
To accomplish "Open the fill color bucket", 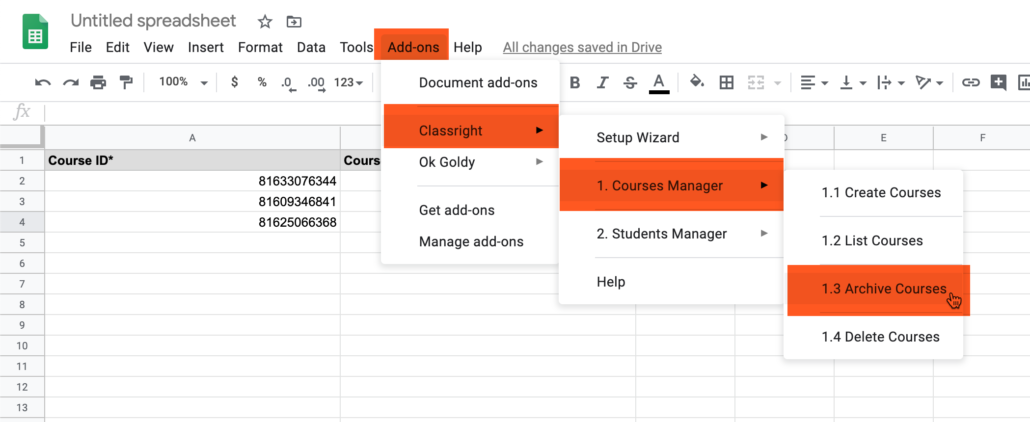I will point(697,82).
